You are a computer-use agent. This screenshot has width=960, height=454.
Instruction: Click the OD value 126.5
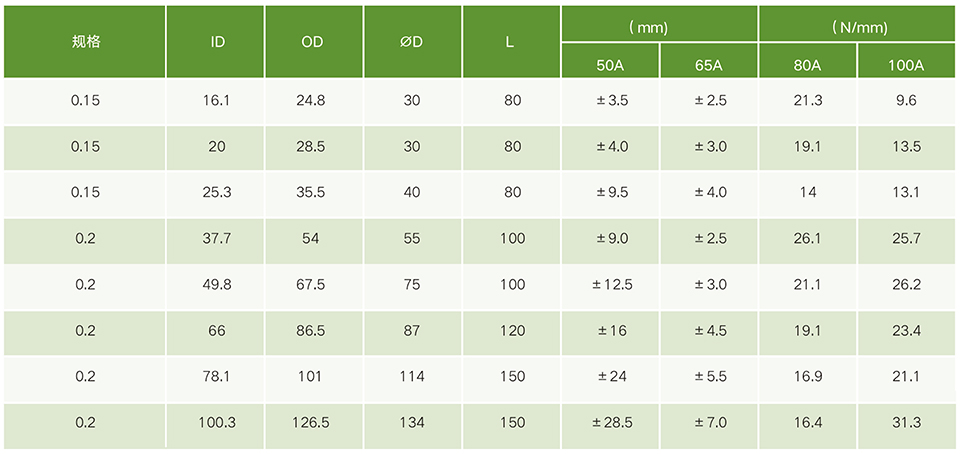pos(314,423)
